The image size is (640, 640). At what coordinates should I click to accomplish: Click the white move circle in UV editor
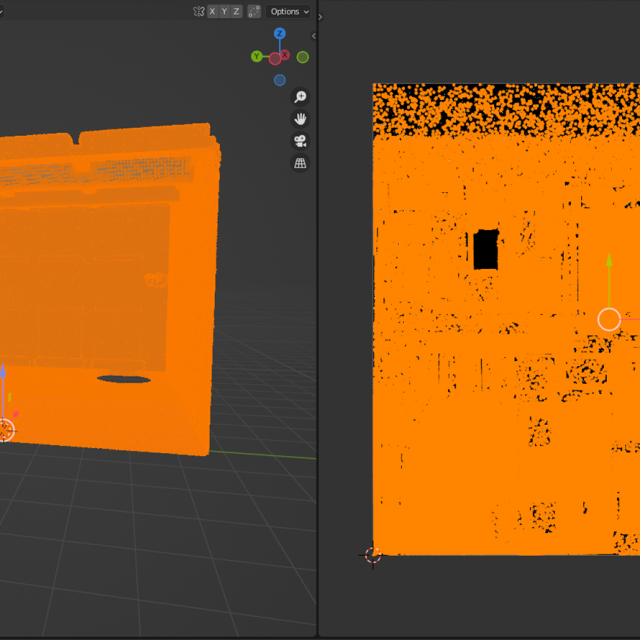pyautogui.click(x=609, y=319)
